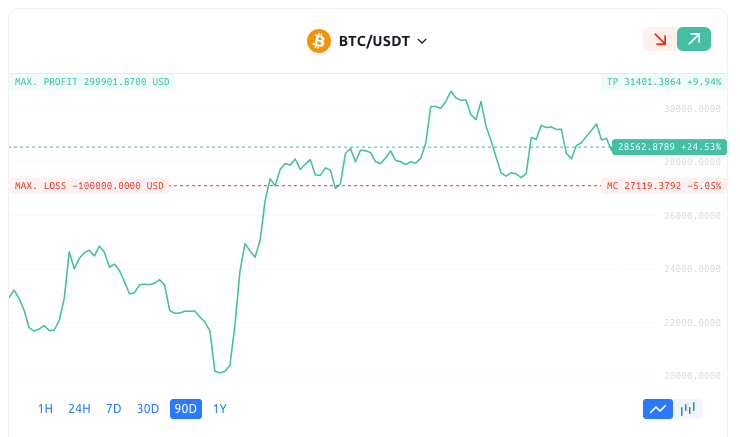Screen dimensions: 740x437
Task: Click the MAX. LOSS -100000.0000 USD label
Action: coord(89,185)
